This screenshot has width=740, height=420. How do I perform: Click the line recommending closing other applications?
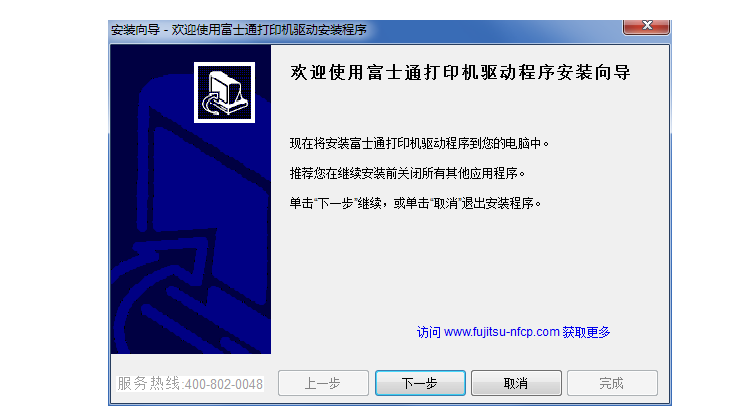(x=407, y=173)
